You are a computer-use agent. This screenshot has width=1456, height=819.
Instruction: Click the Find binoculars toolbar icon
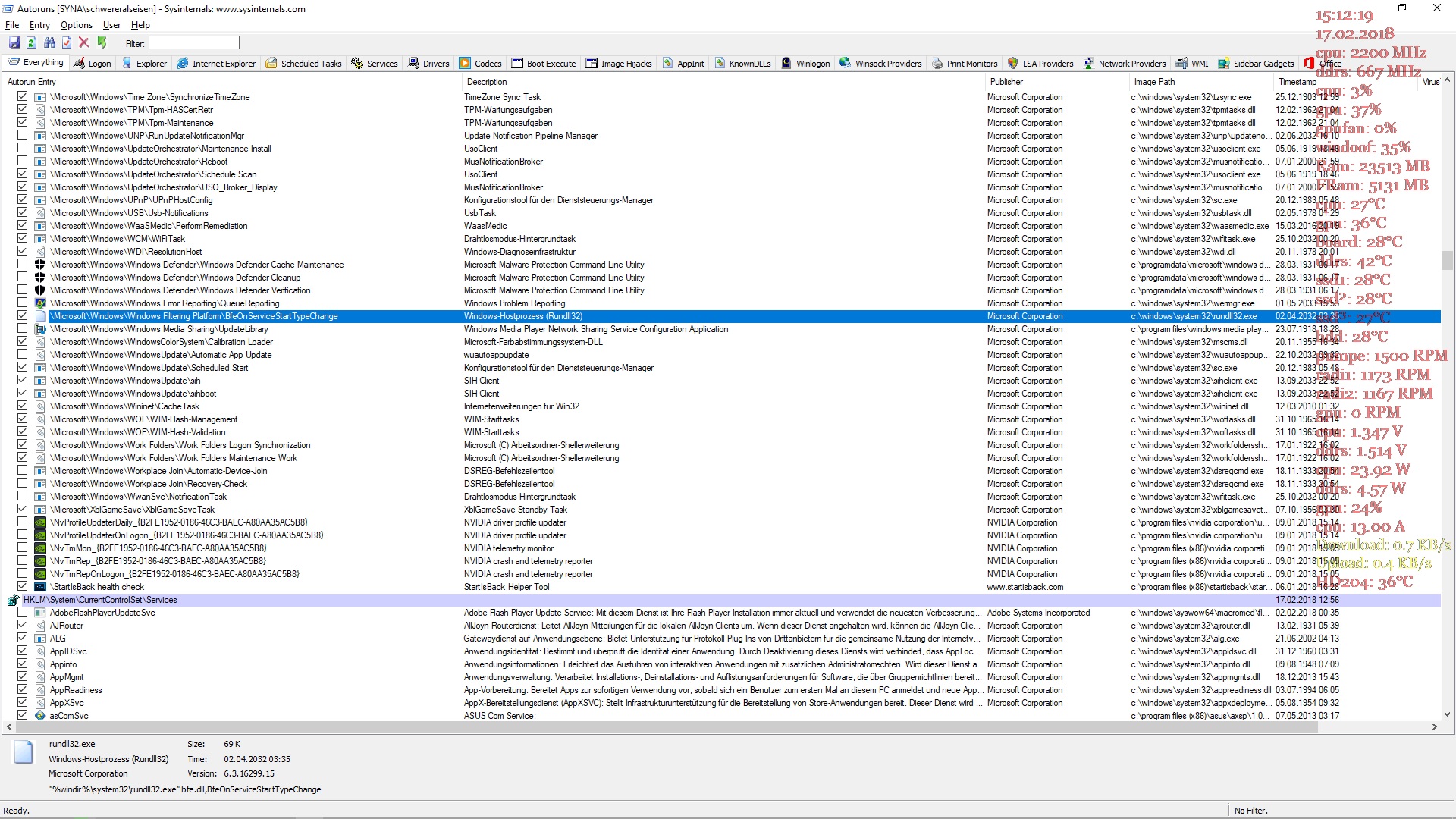click(49, 43)
